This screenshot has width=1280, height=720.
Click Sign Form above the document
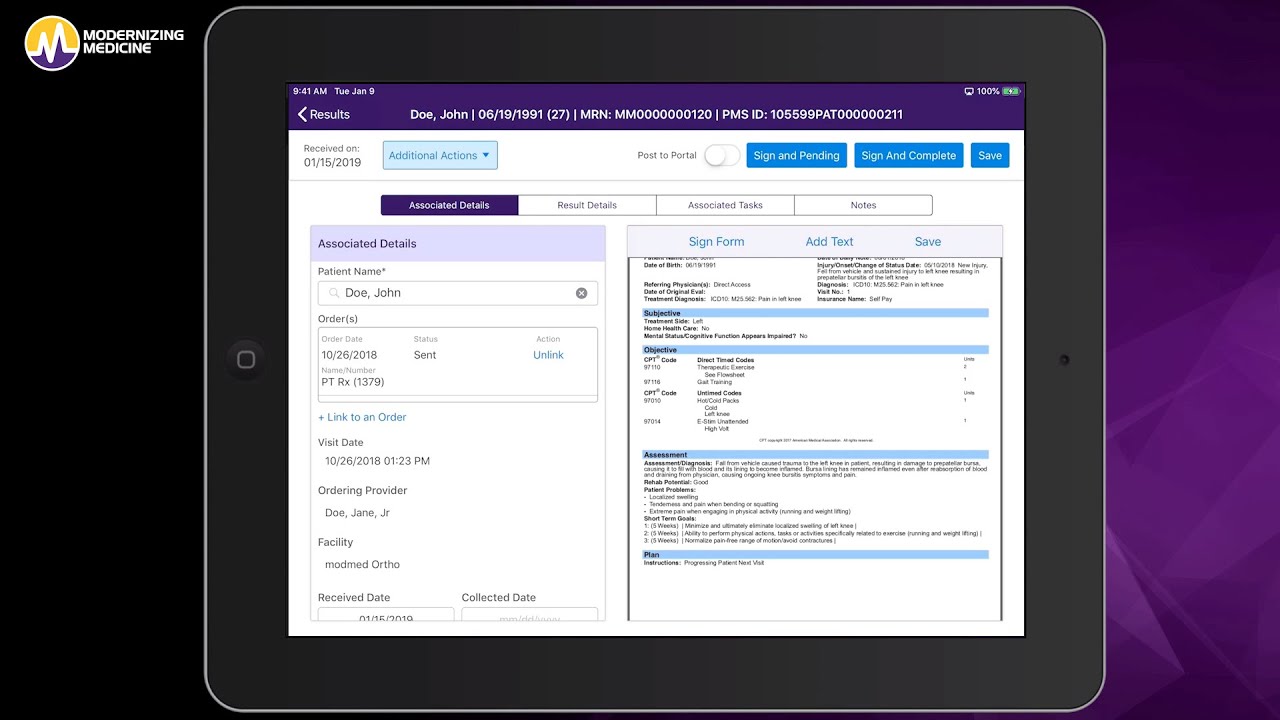coord(716,242)
